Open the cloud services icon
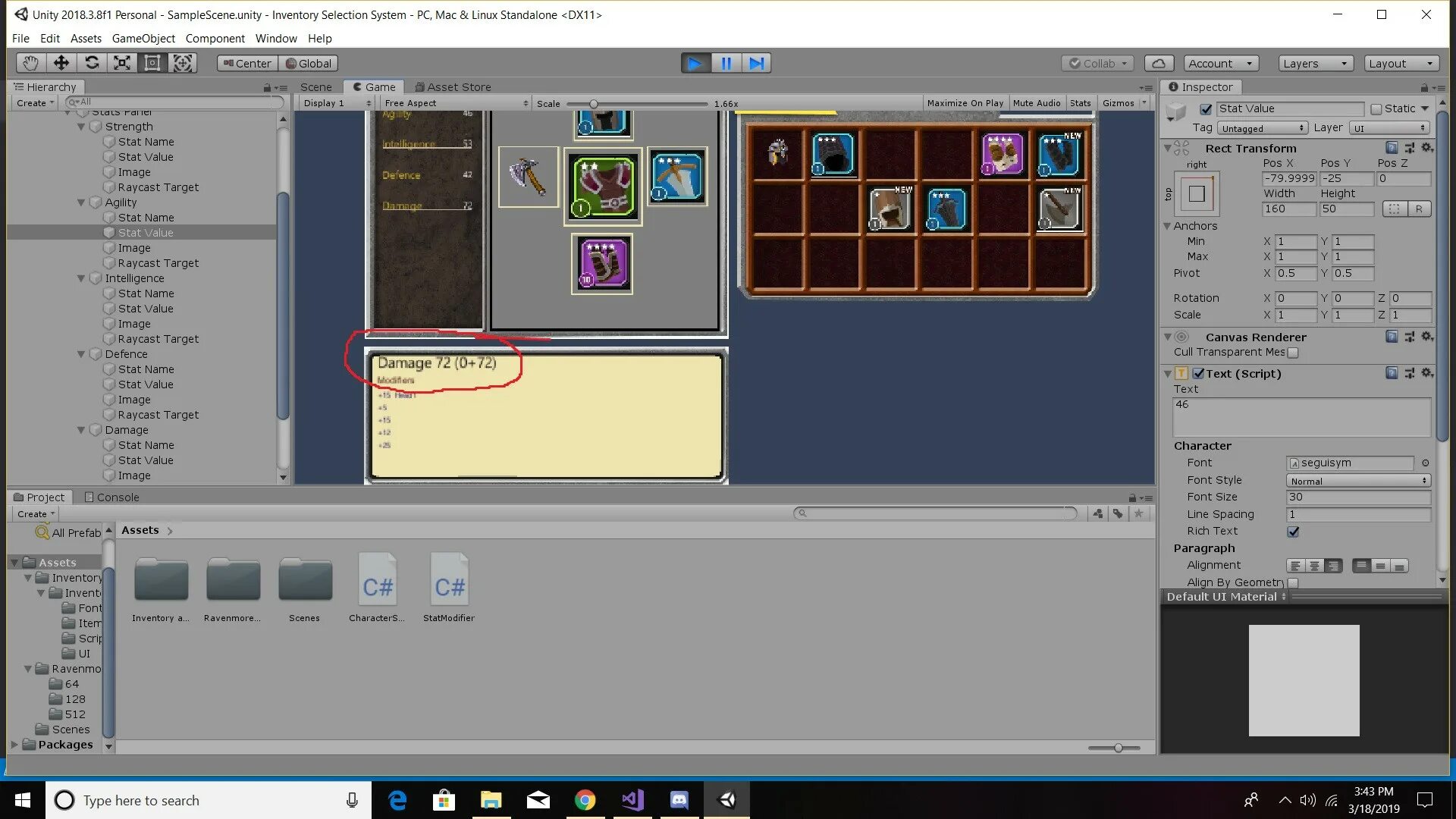Screen dimensions: 1456x819 (x=1158, y=63)
